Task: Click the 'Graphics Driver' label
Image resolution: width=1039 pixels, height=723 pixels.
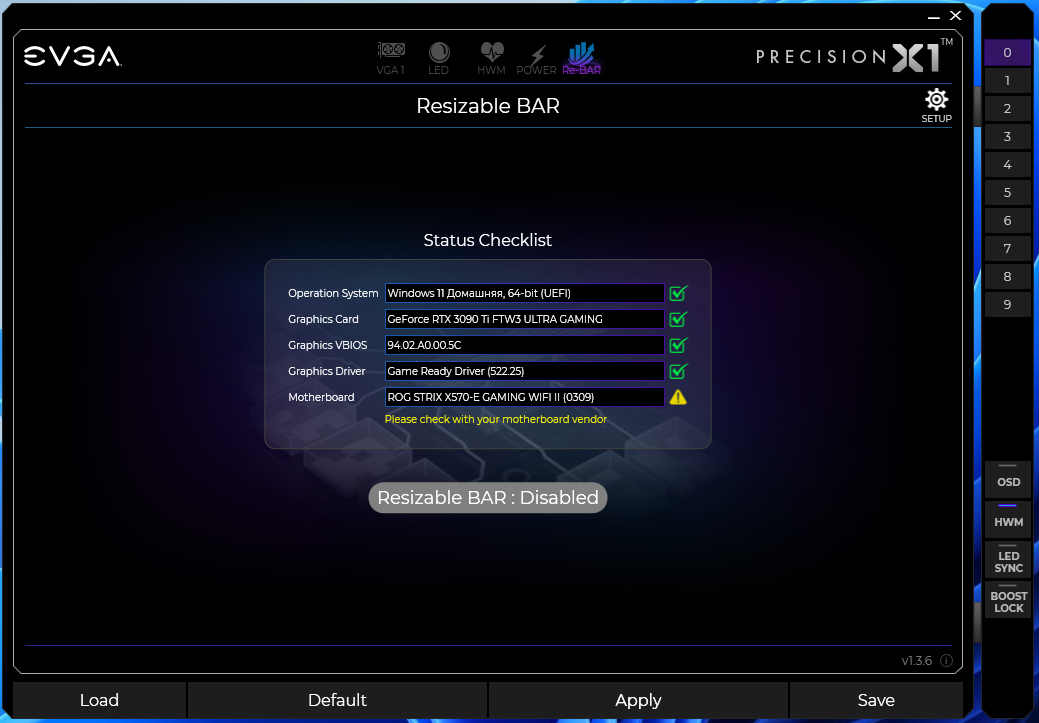Action: tap(327, 371)
